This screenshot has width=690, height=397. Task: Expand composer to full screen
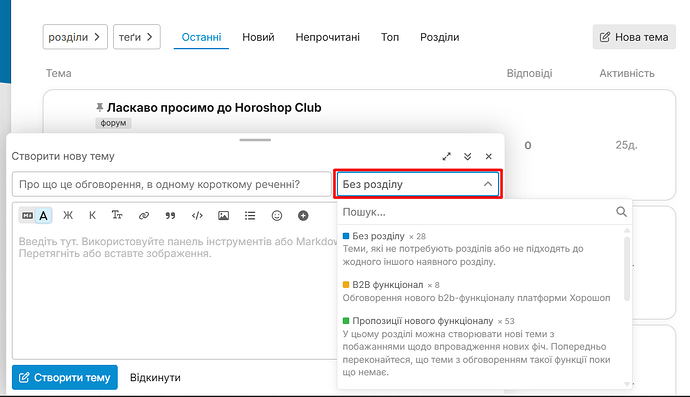point(447,156)
